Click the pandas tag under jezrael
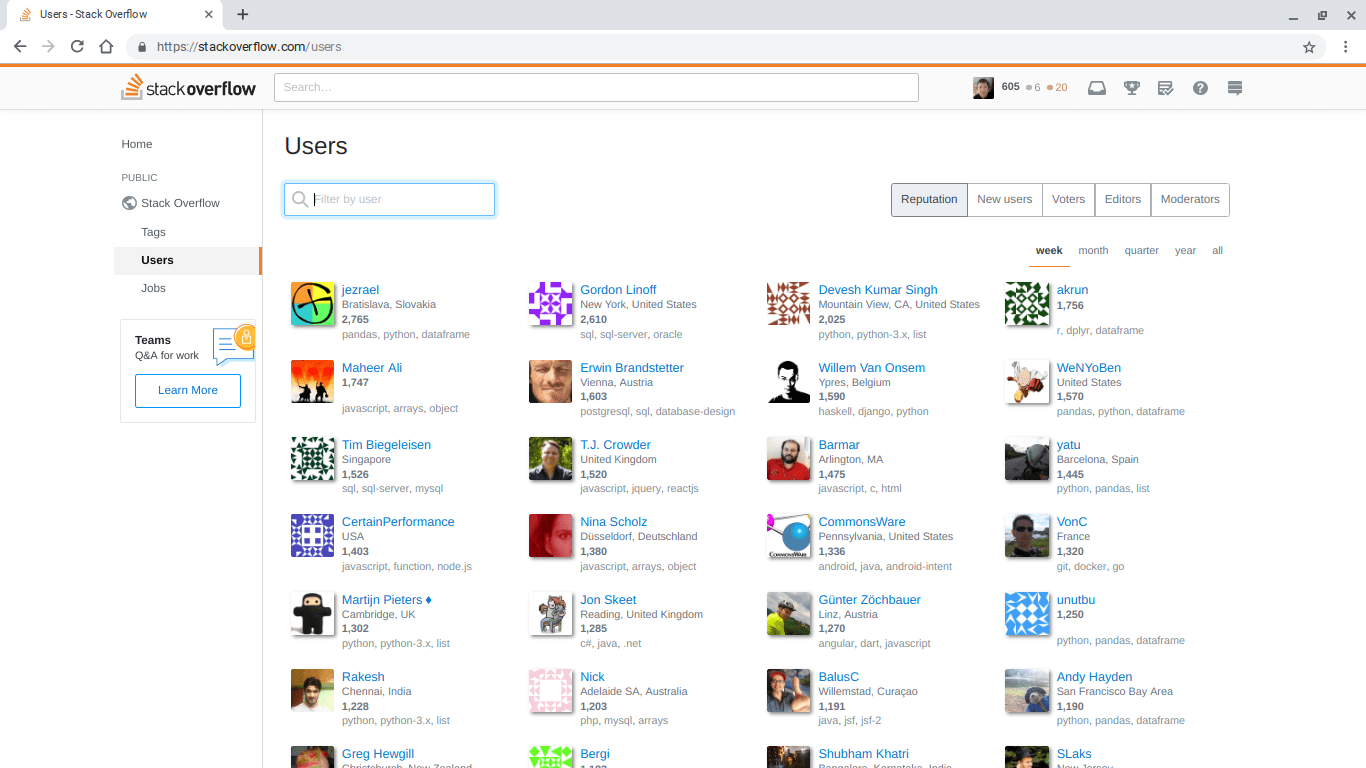This screenshot has height=768, width=1366. pyautogui.click(x=359, y=335)
